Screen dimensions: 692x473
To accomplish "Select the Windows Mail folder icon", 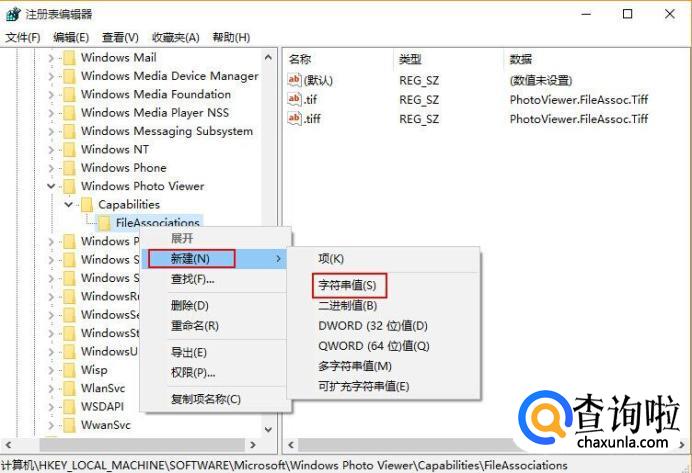I will 69,58.
